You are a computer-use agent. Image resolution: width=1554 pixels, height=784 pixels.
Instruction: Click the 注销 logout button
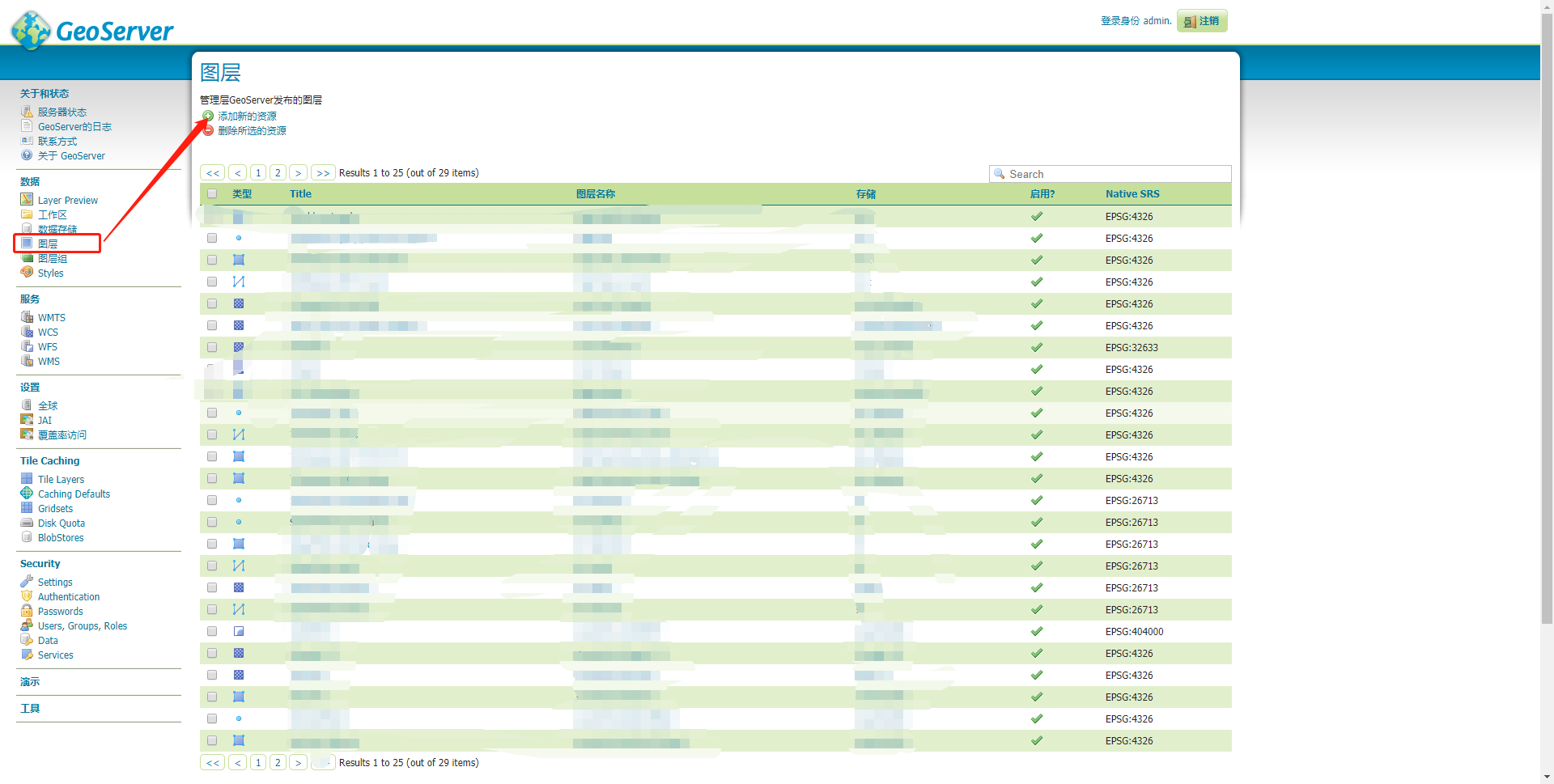pyautogui.click(x=1202, y=21)
